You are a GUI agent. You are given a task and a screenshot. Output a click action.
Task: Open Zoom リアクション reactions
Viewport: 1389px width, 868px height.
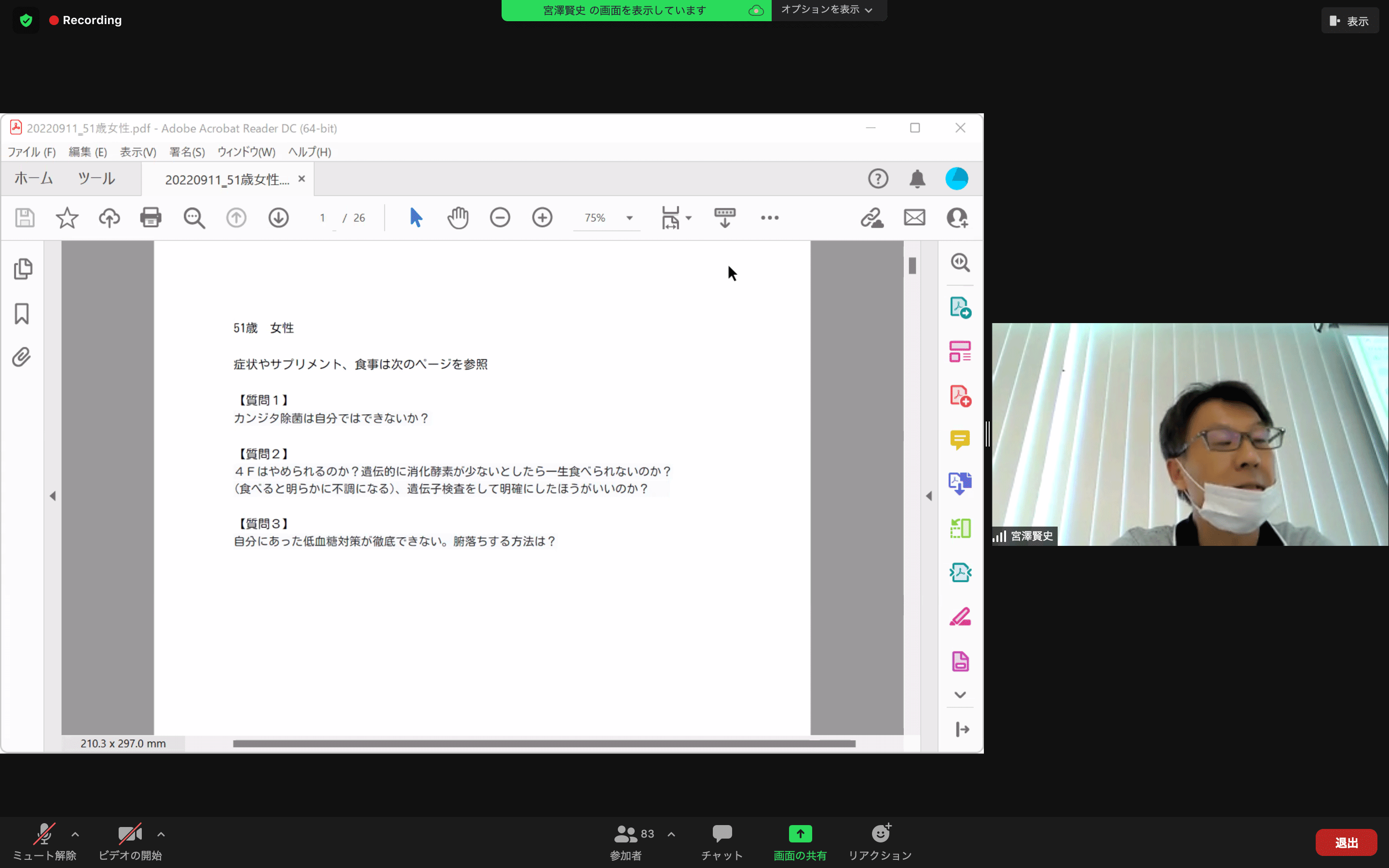pyautogui.click(x=880, y=842)
